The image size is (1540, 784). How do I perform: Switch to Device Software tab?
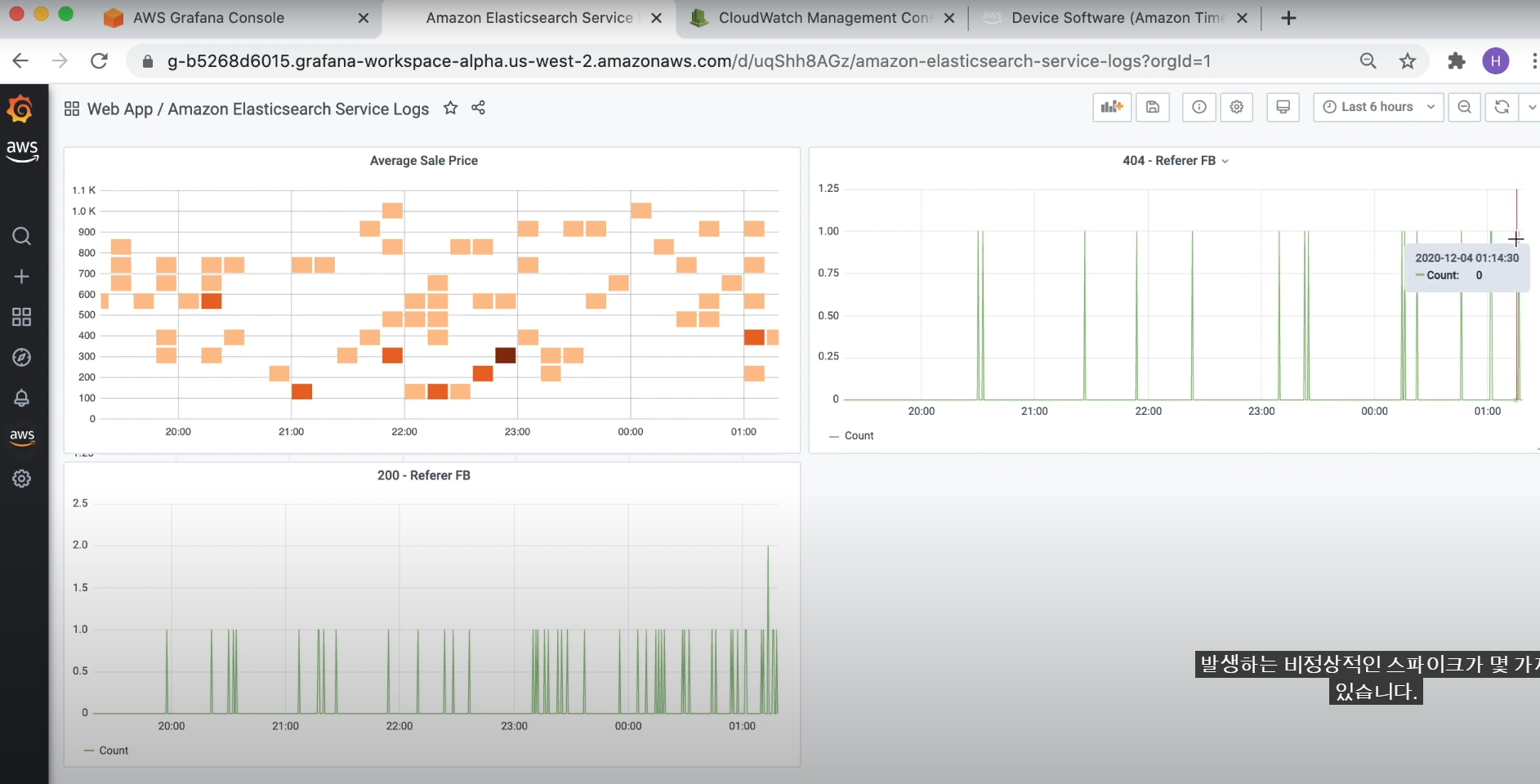(x=1118, y=18)
